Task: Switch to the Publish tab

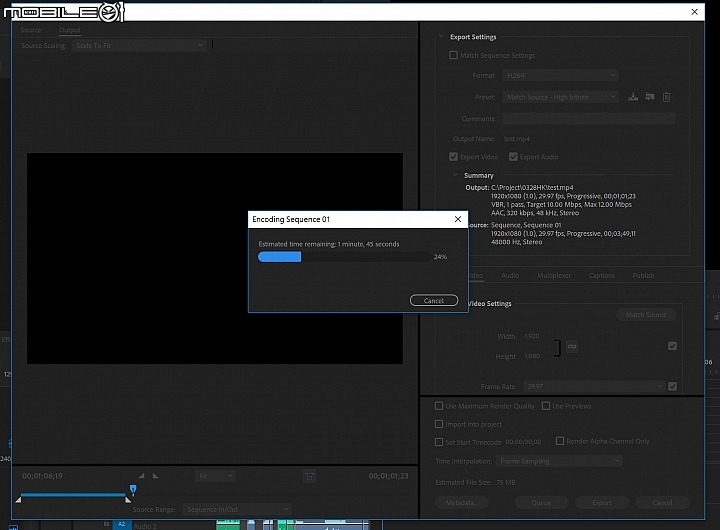Action: [643, 276]
